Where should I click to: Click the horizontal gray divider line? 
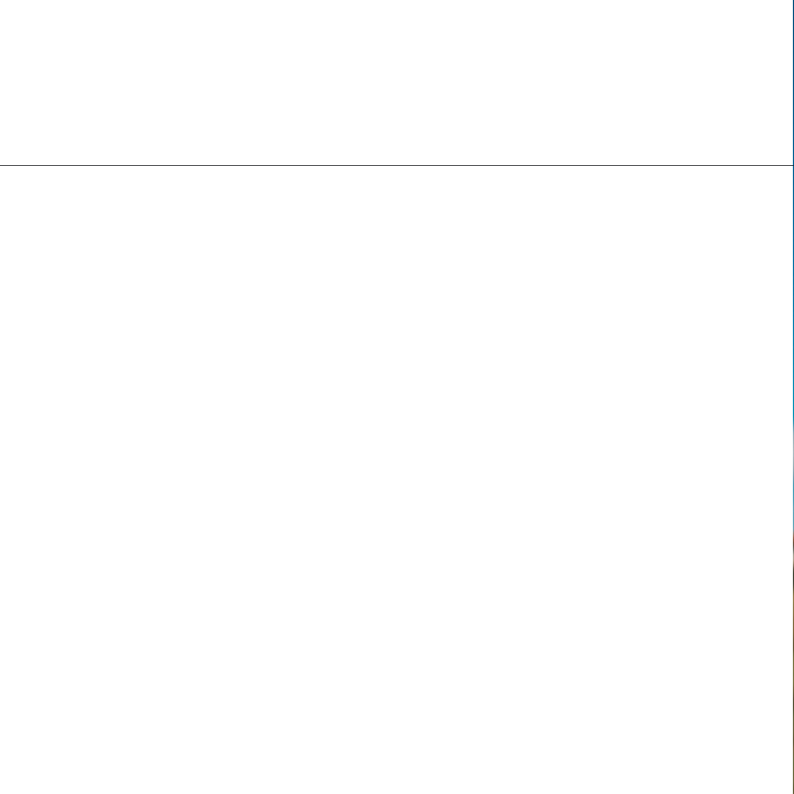(x=396, y=165)
